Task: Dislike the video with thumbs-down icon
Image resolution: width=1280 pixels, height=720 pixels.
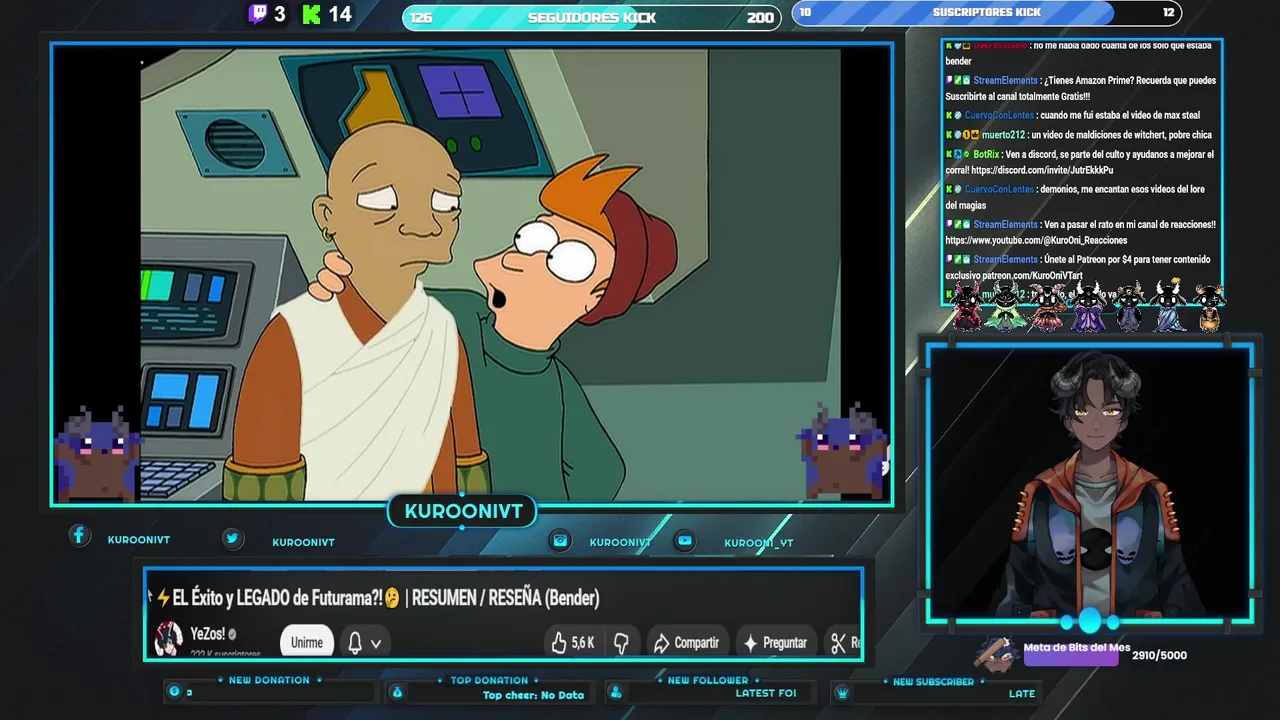Action: pos(621,643)
